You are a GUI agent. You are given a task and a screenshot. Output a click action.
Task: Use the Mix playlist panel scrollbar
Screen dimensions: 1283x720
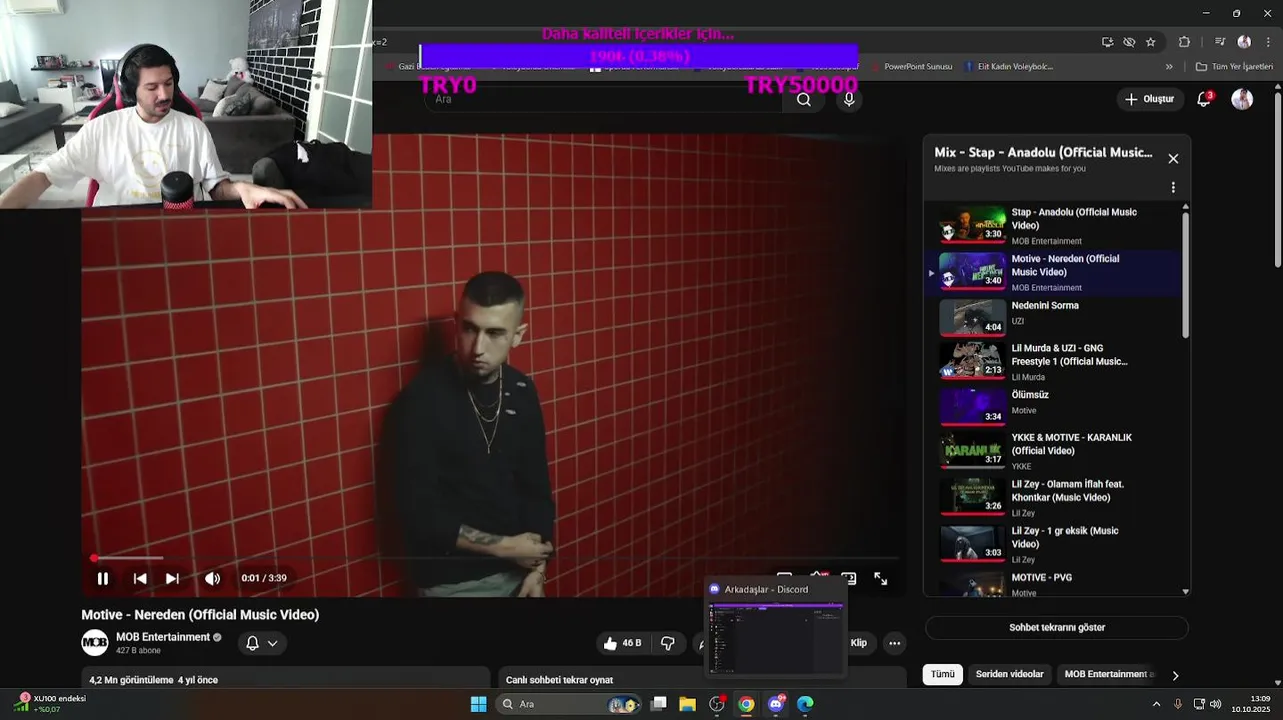(1186, 275)
